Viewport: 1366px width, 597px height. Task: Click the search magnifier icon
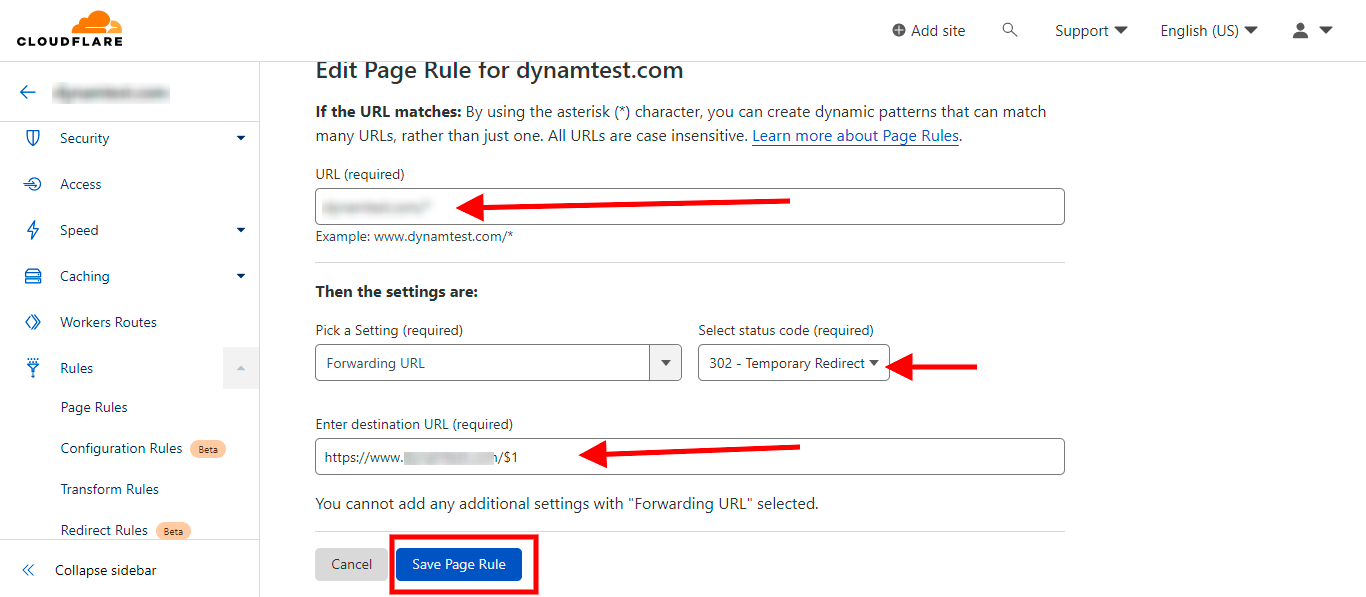(x=1010, y=30)
